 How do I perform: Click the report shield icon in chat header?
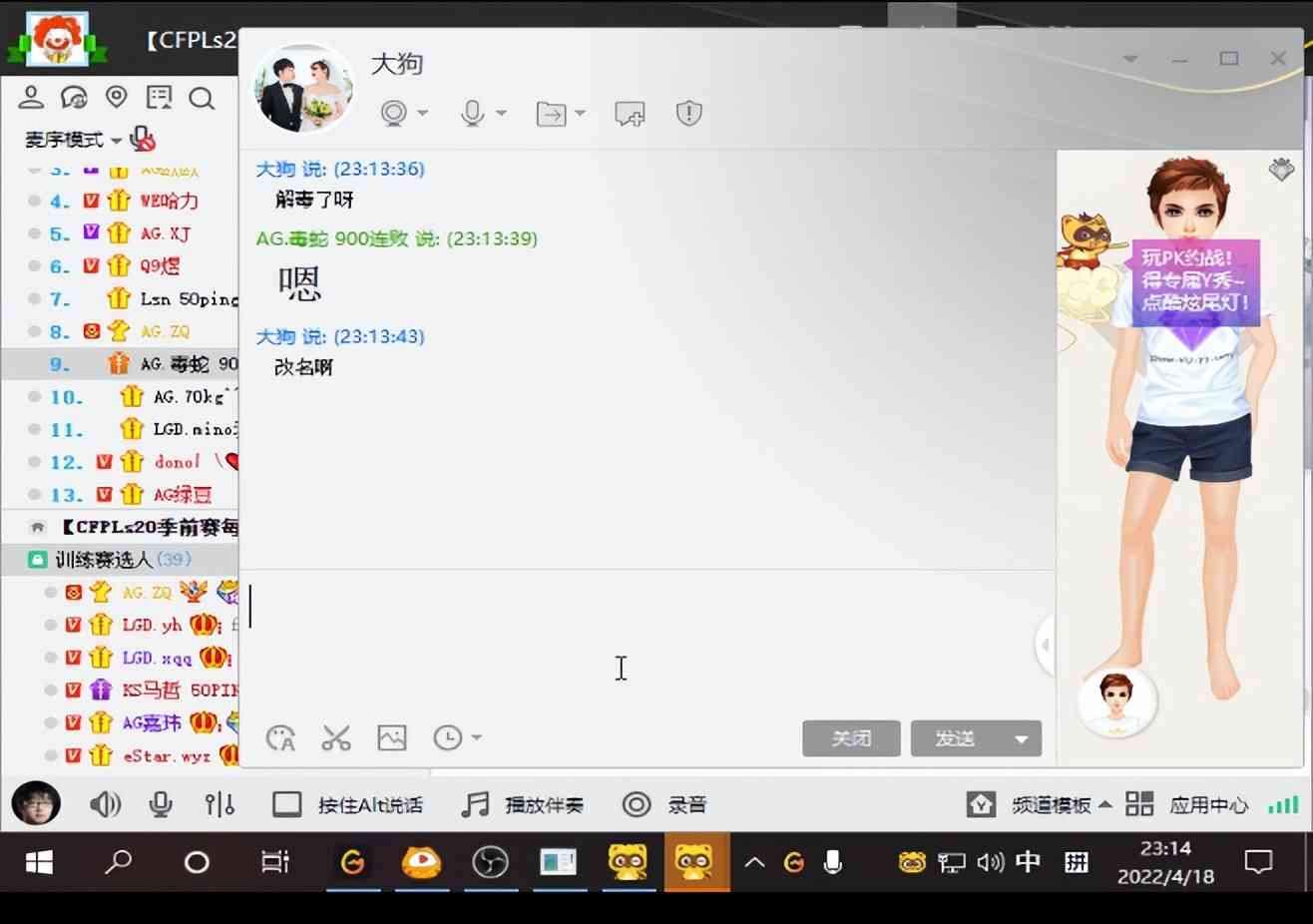coord(688,114)
